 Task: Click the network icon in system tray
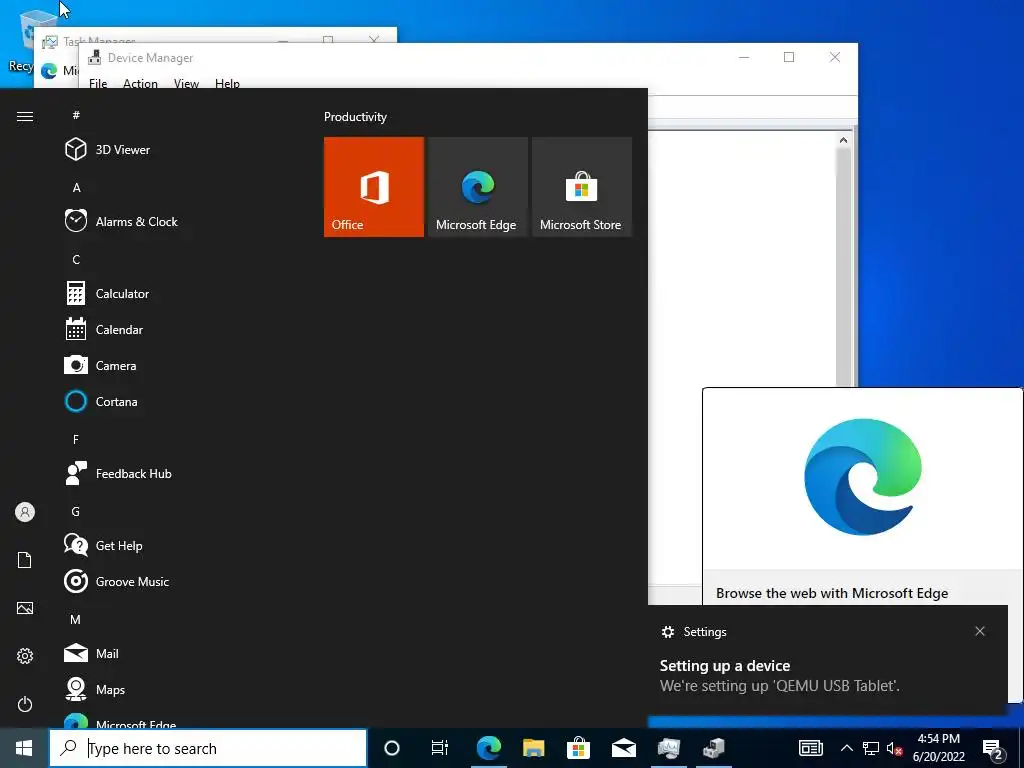coord(871,748)
